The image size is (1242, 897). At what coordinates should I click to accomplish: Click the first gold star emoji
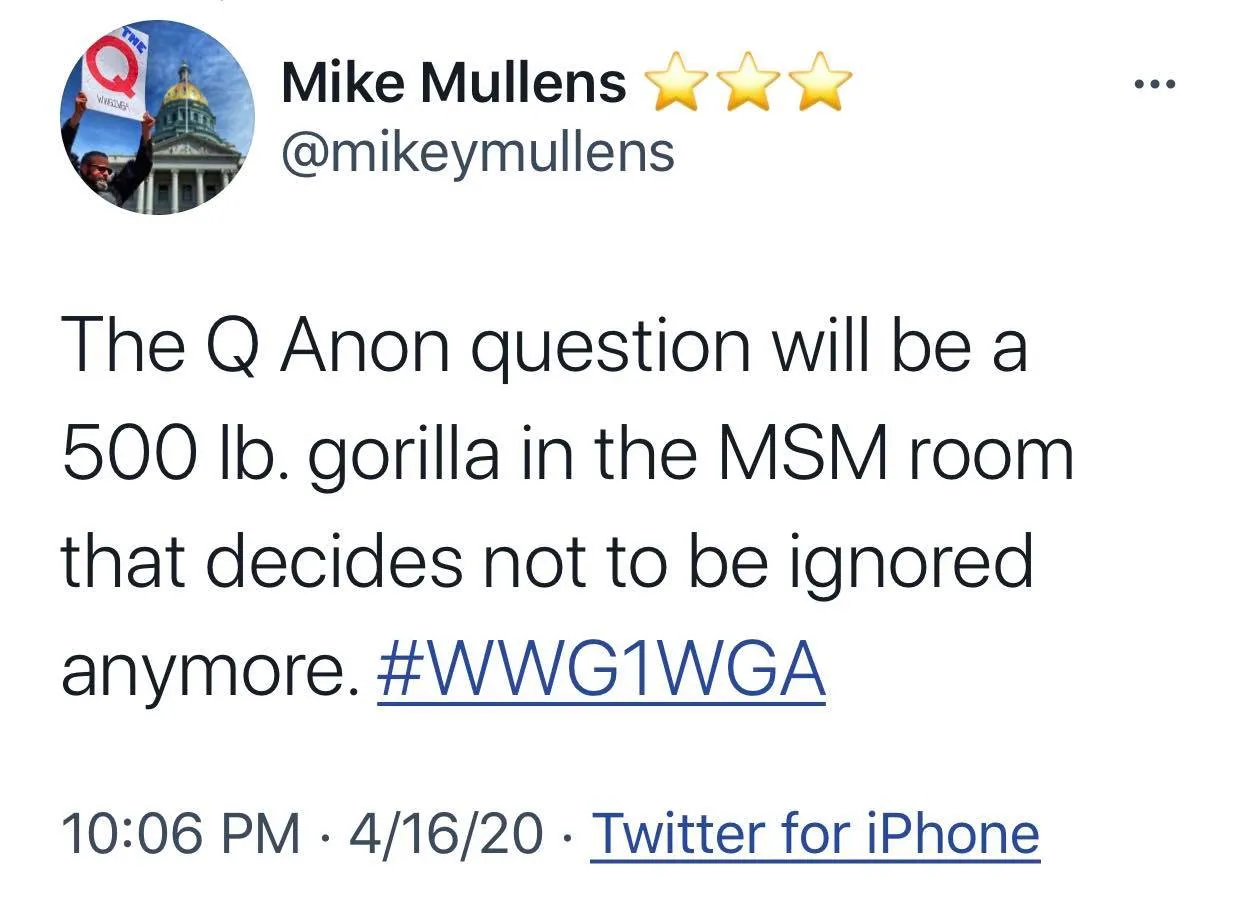pos(676,84)
